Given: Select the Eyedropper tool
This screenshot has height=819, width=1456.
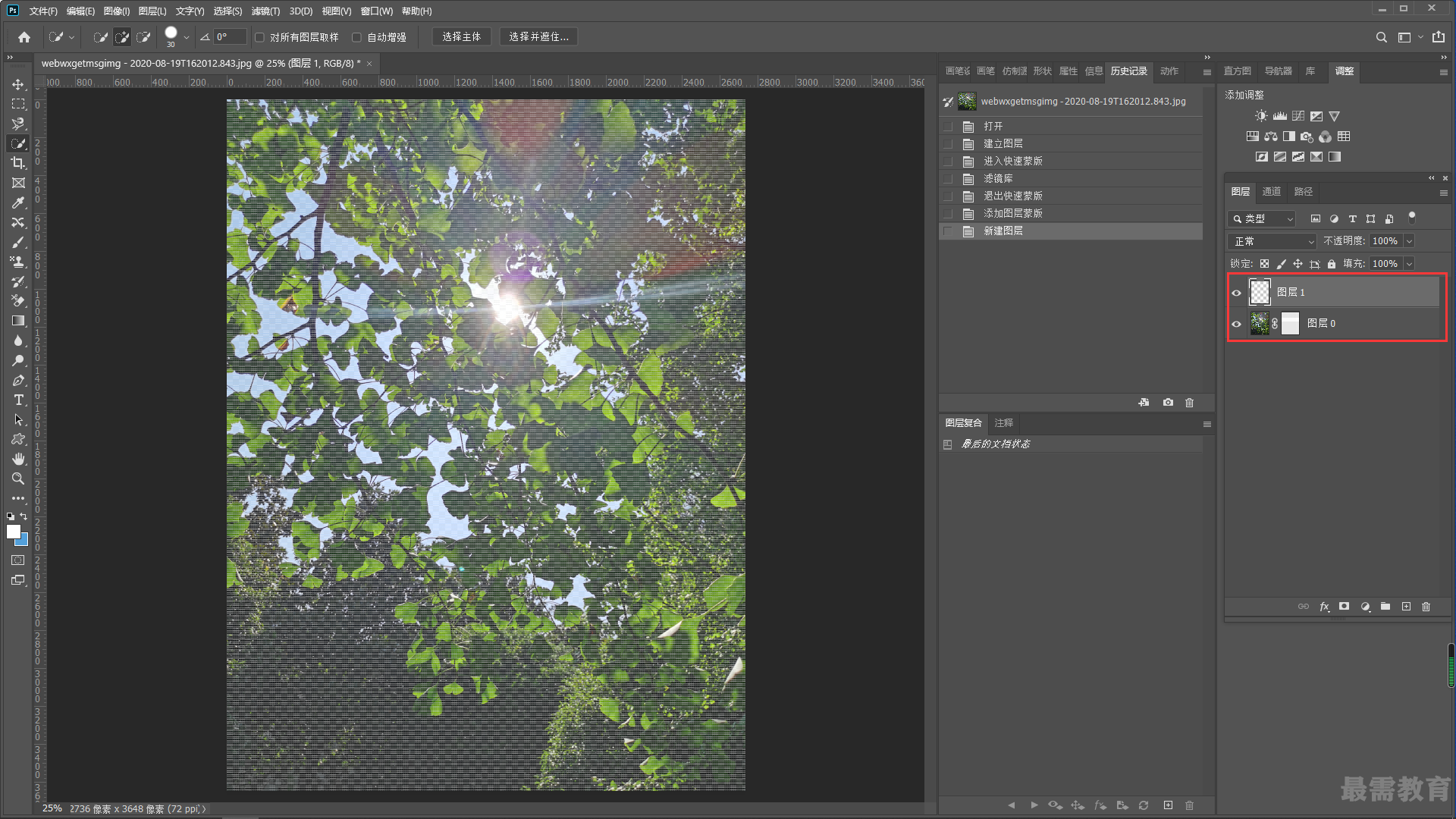Looking at the screenshot, I should (x=18, y=202).
